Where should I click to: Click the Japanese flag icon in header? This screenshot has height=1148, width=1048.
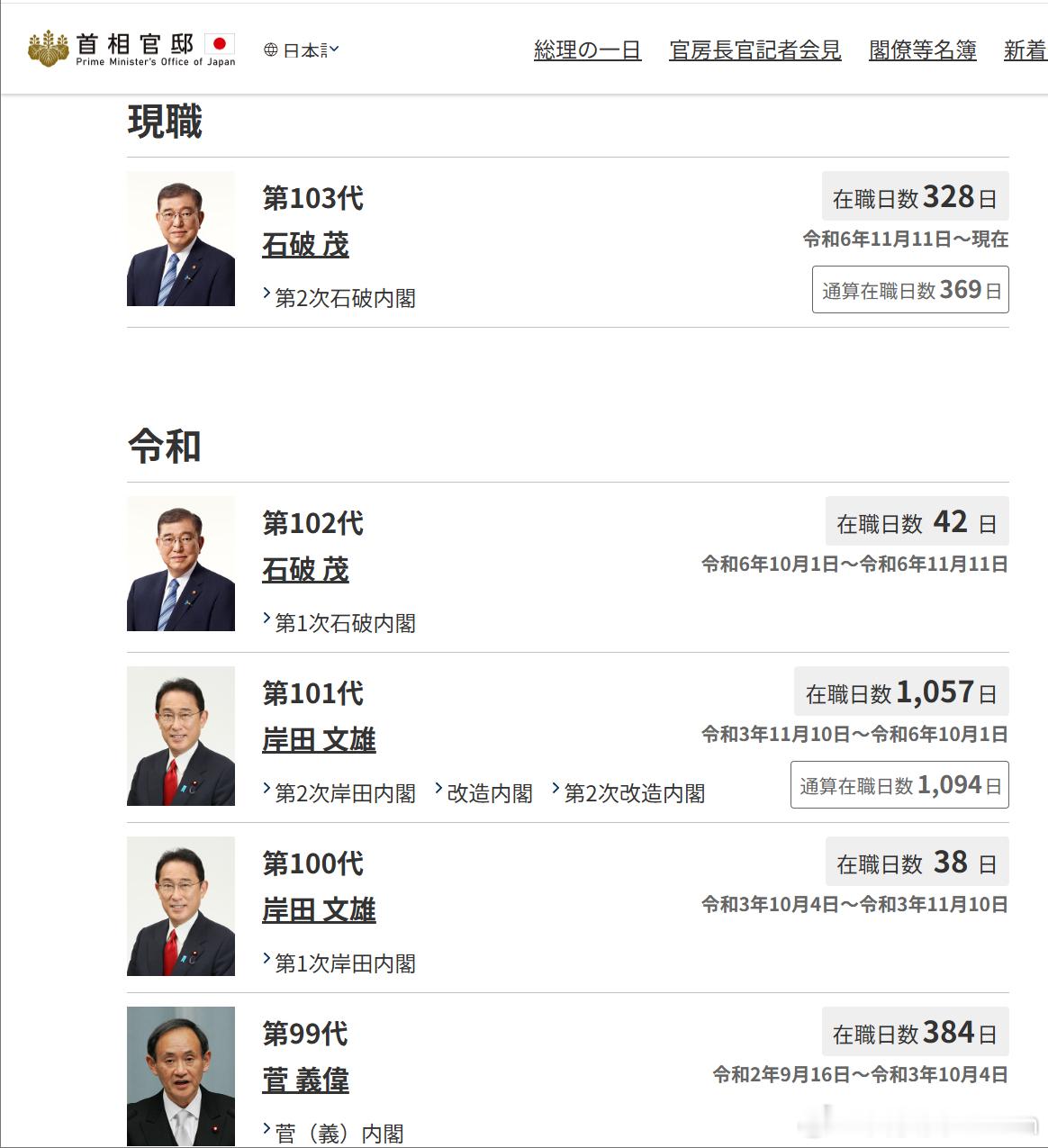coord(220,43)
